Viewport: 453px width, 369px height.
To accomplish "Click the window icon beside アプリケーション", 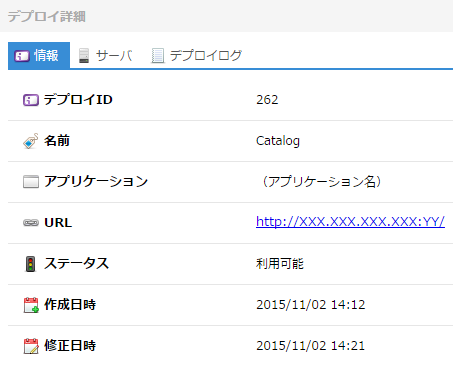I will tap(31, 182).
